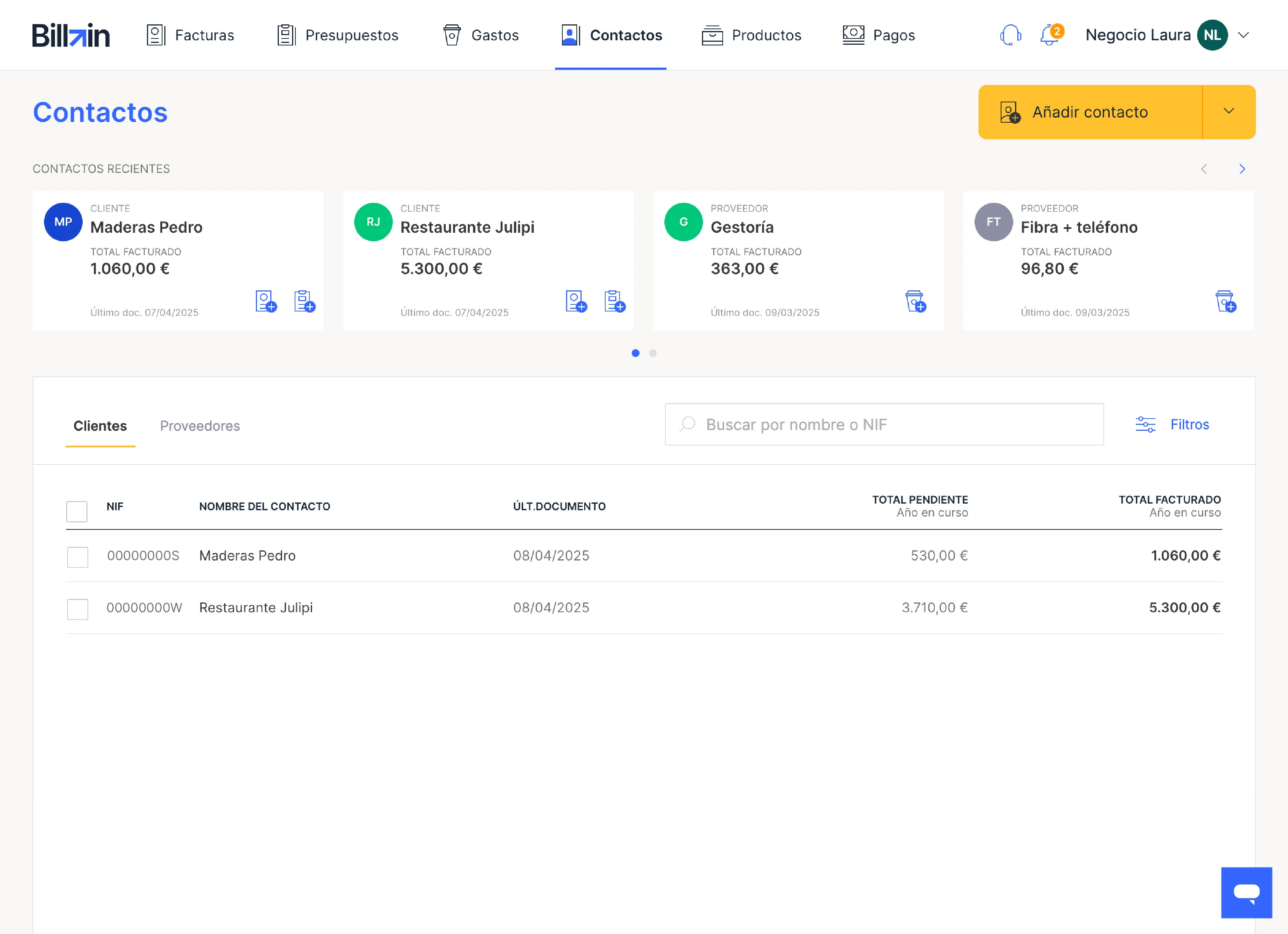
Task: Switch to the Proveedores tab
Action: 200,426
